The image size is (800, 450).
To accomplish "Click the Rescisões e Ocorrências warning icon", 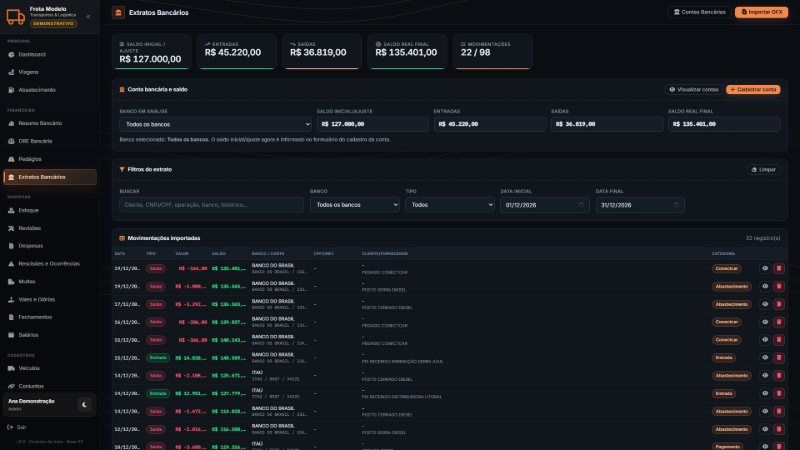I will pos(11,264).
